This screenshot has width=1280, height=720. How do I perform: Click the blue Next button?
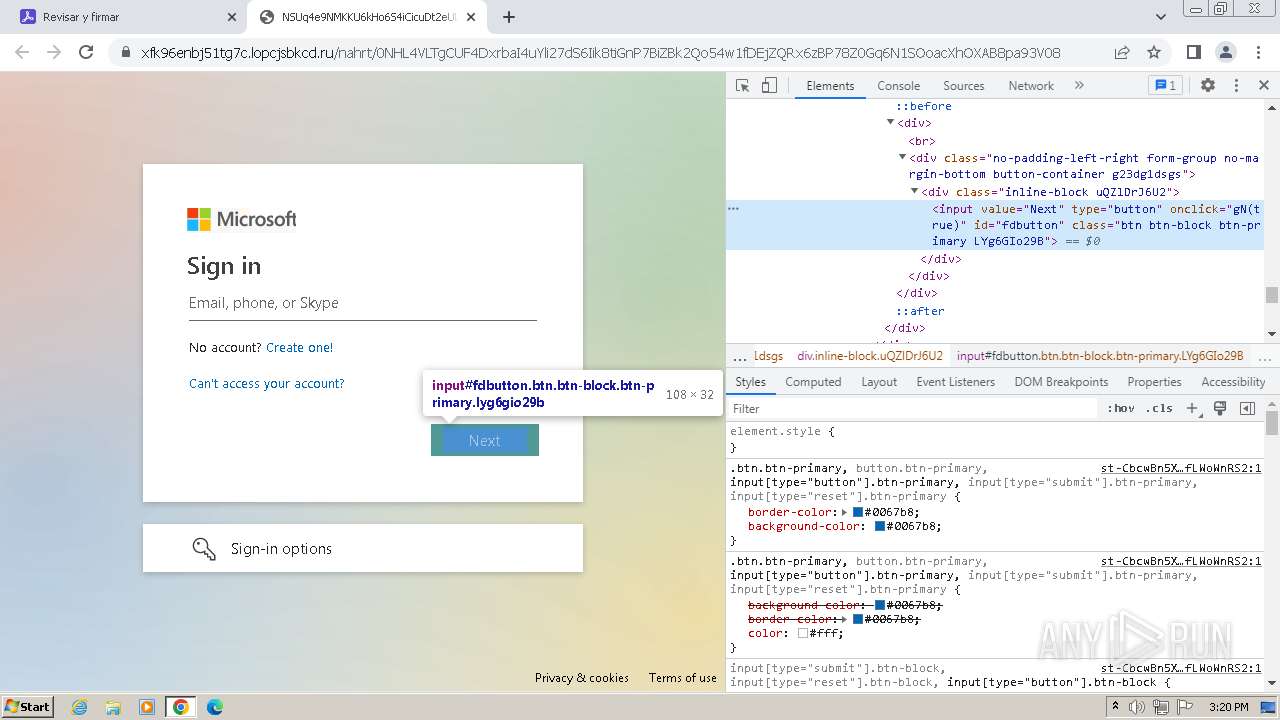tap(485, 440)
